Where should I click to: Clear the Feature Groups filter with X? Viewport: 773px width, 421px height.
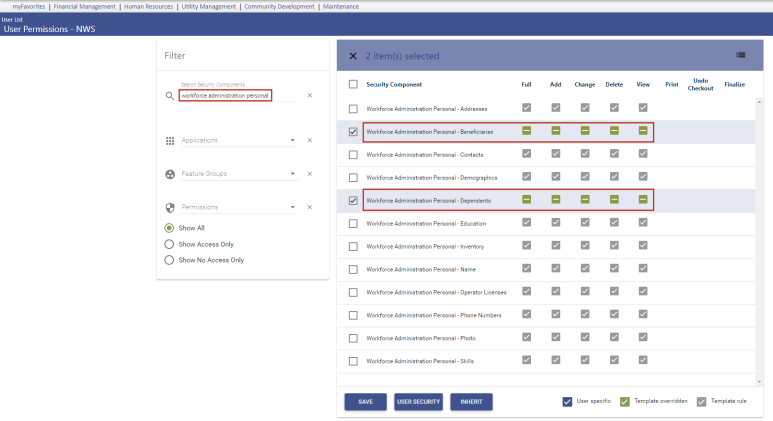(x=309, y=174)
